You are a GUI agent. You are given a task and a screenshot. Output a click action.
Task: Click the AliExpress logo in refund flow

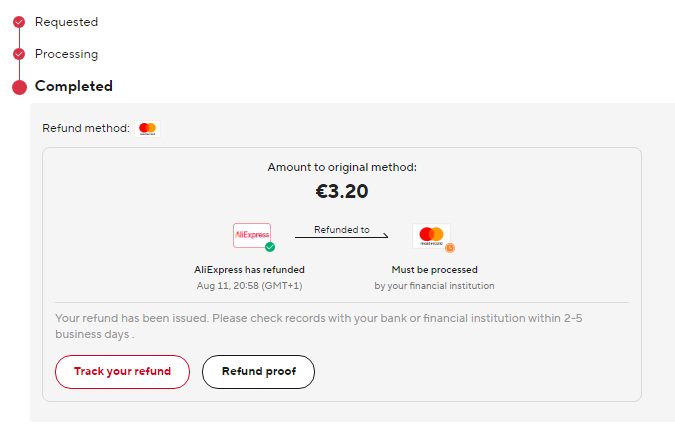(x=252, y=235)
